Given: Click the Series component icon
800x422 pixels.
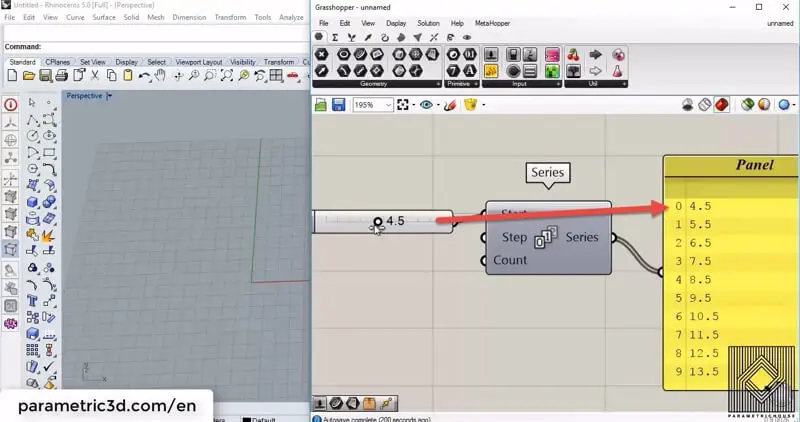Looking at the screenshot, I should 547,238.
